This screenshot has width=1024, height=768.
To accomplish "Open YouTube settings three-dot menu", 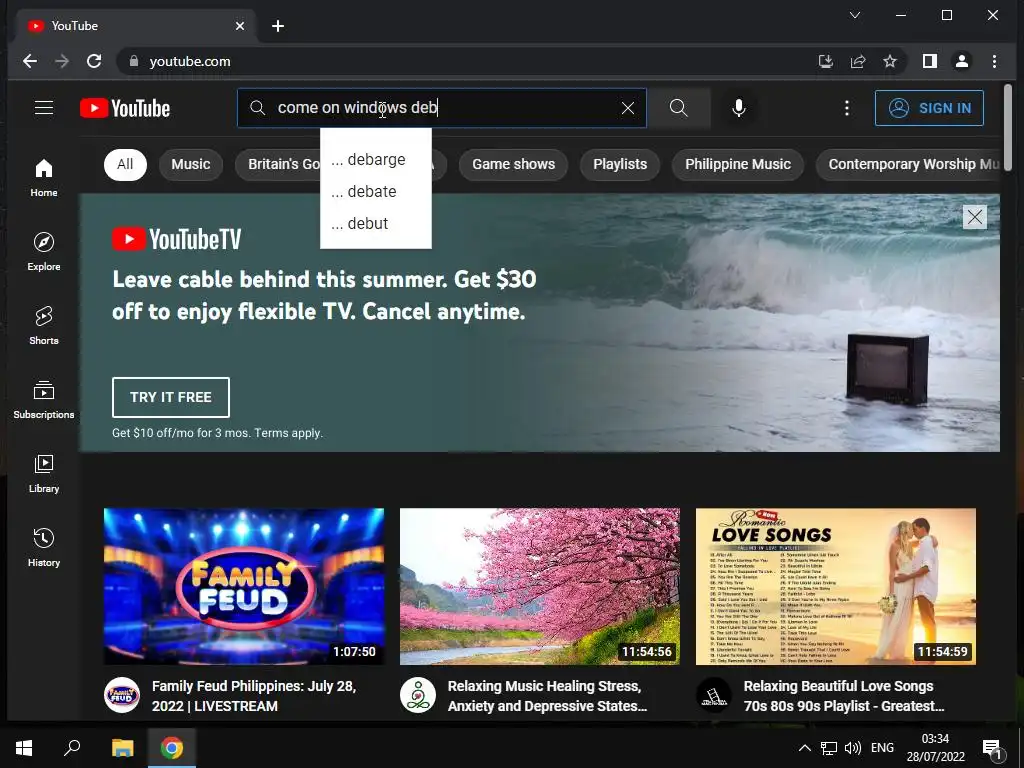I will pos(846,108).
